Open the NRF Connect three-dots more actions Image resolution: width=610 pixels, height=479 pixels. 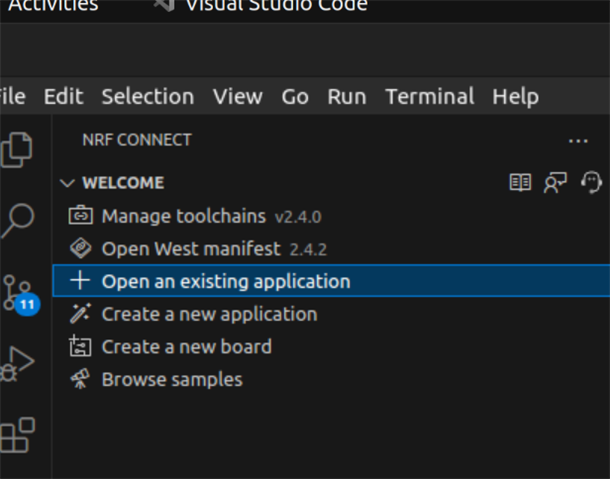pyautogui.click(x=578, y=141)
